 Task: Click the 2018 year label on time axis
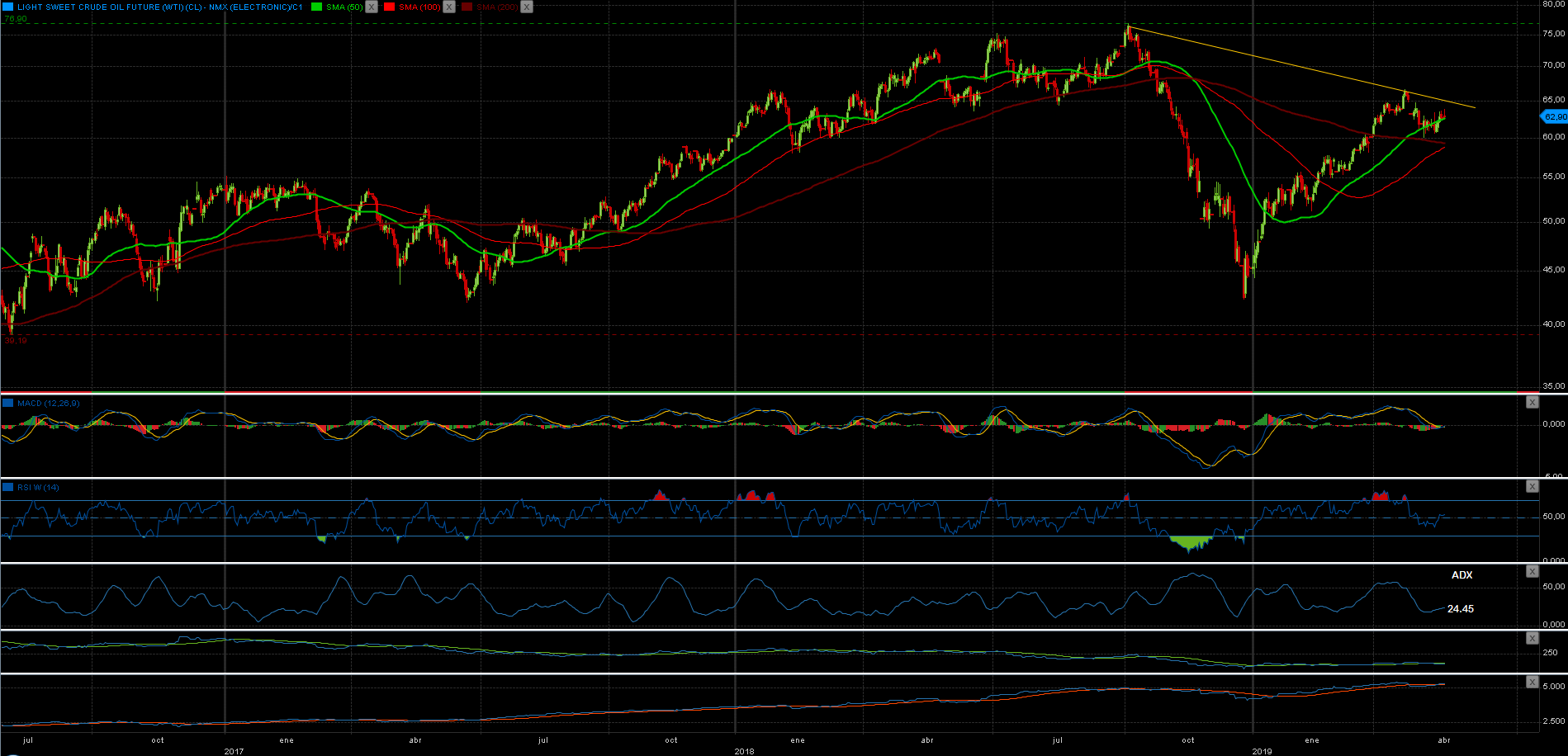(x=744, y=751)
